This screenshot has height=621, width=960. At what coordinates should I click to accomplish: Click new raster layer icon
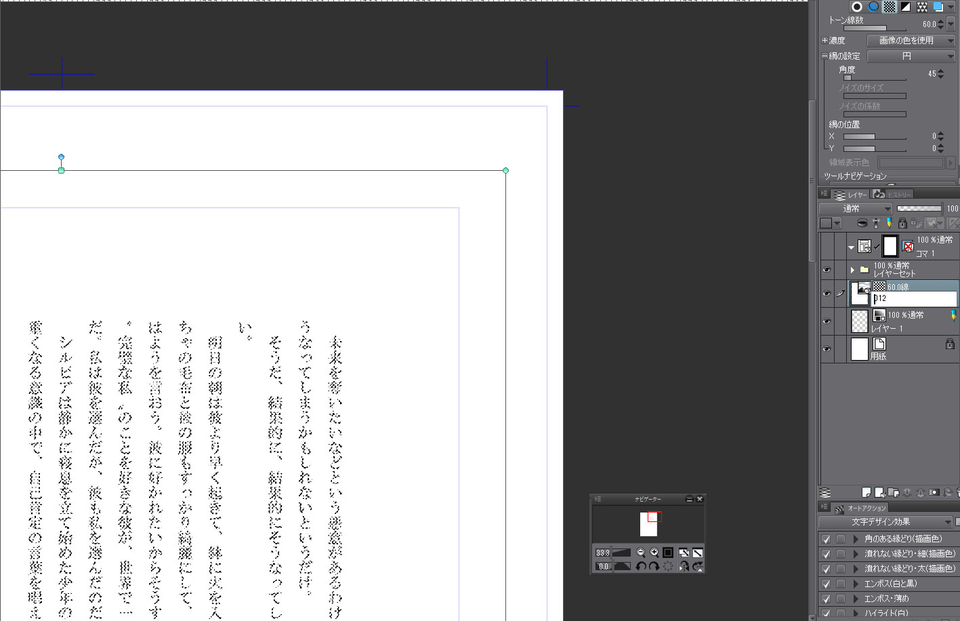(866, 492)
